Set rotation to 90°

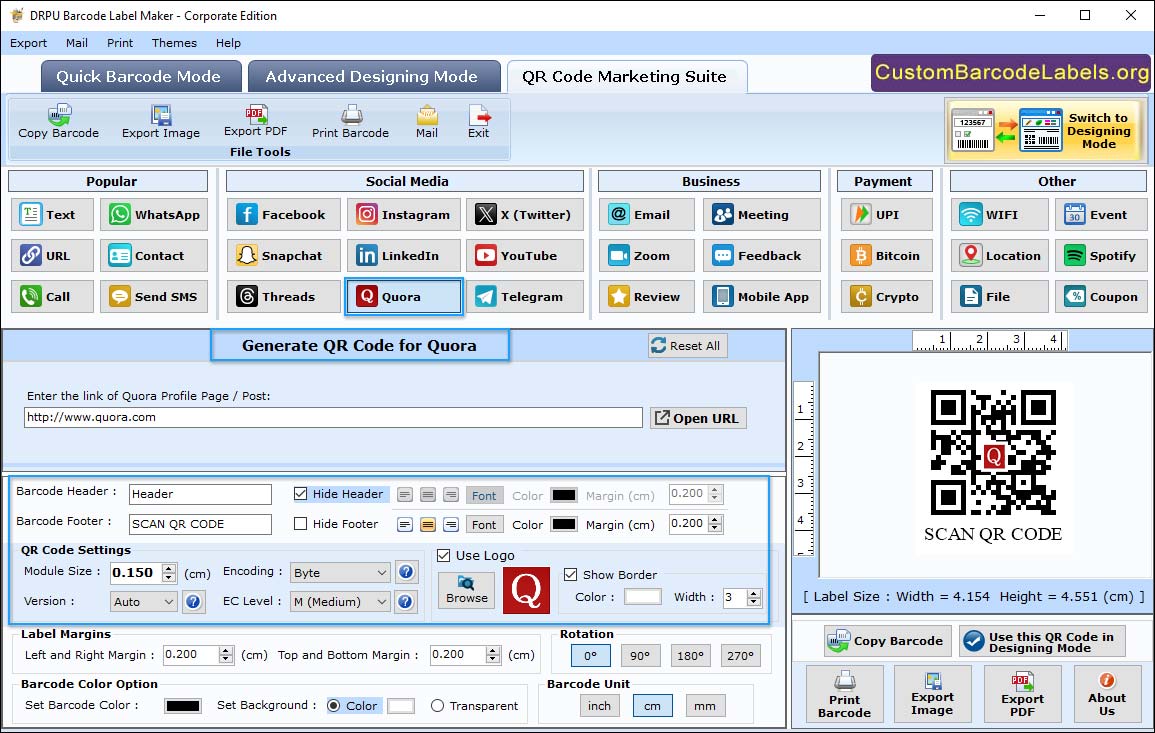tap(640, 656)
